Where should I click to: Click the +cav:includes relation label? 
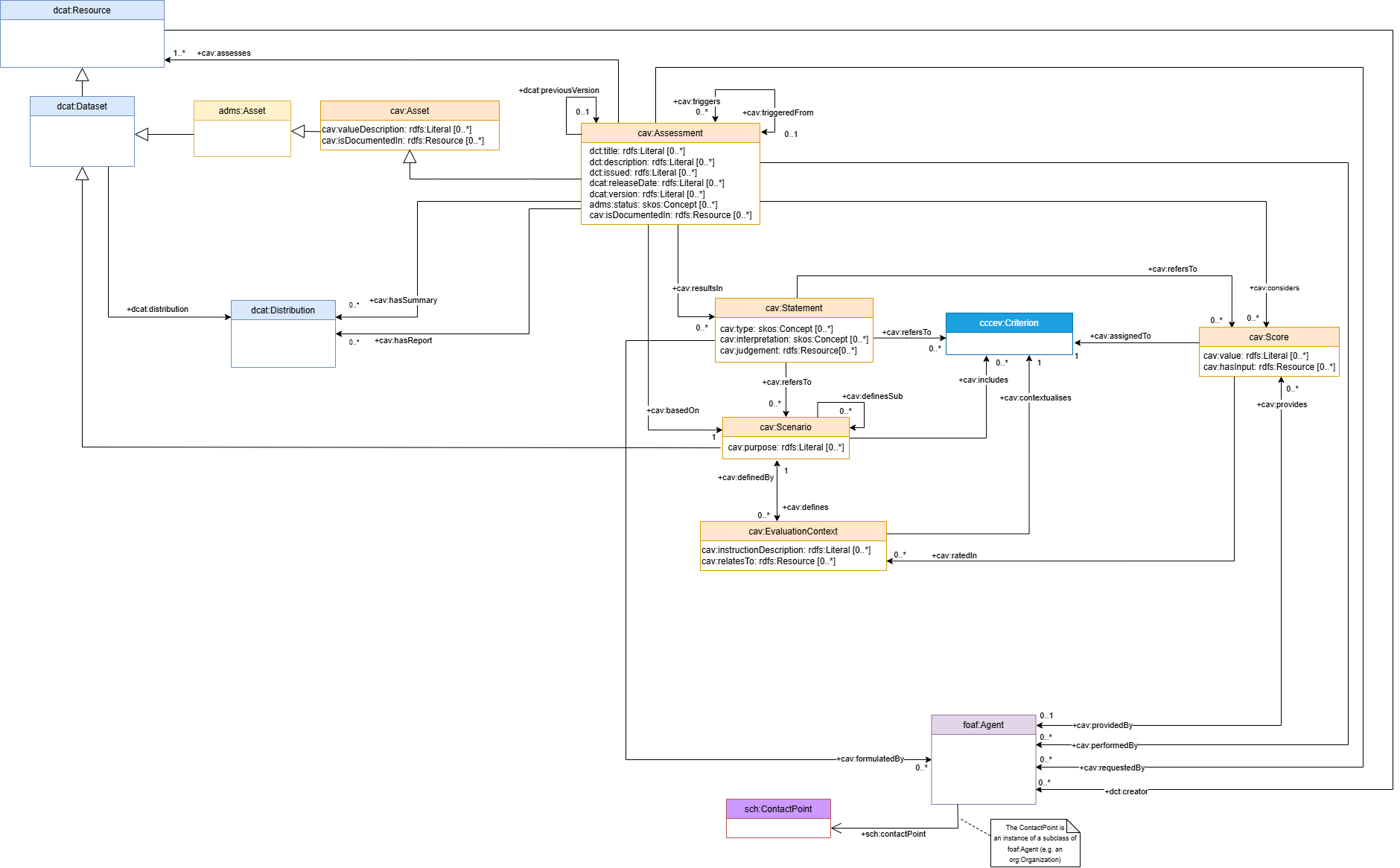[983, 380]
